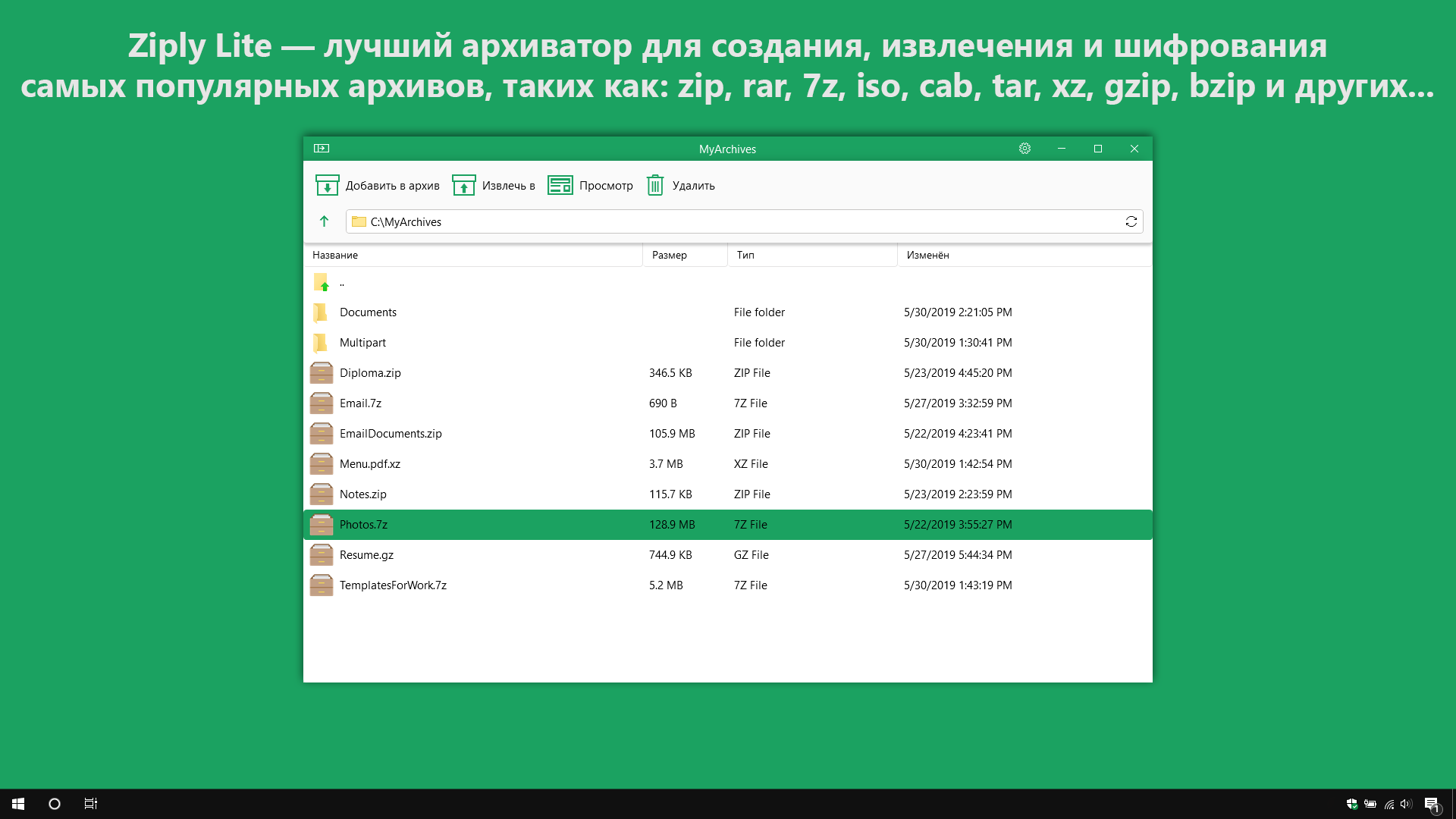Viewport: 1456px width, 819px height.
Task: Open the Action Center notifications
Action: 1432,805
